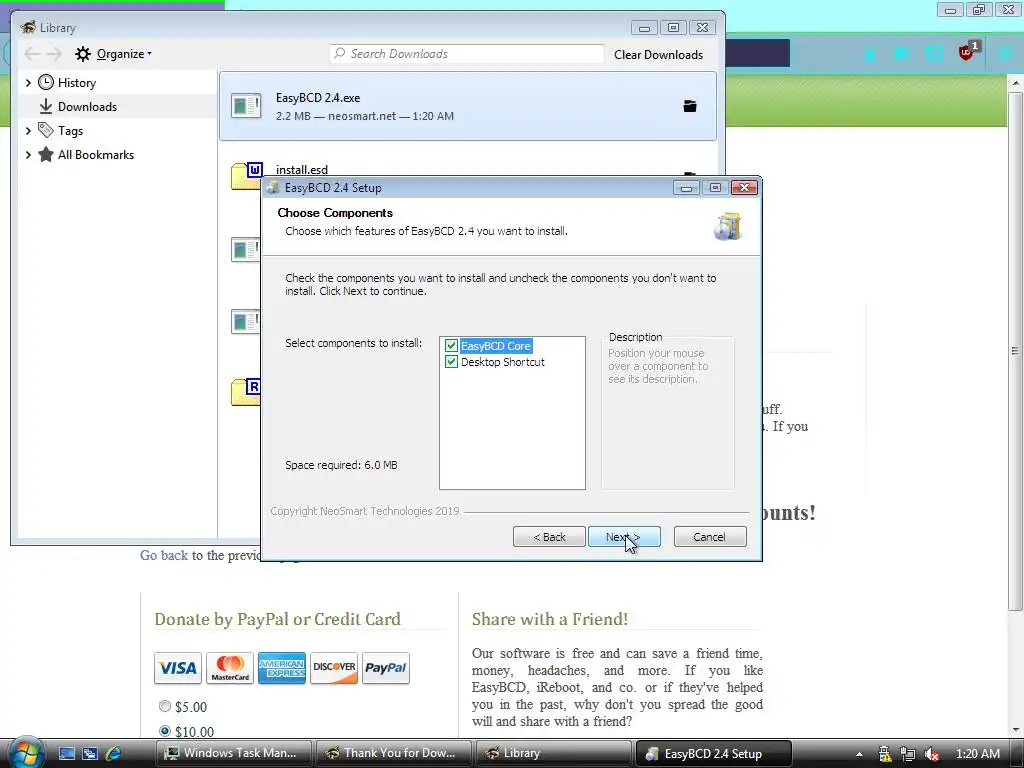Switch to Thank You for Download taskbar button
This screenshot has width=1024, height=768.
(x=393, y=753)
